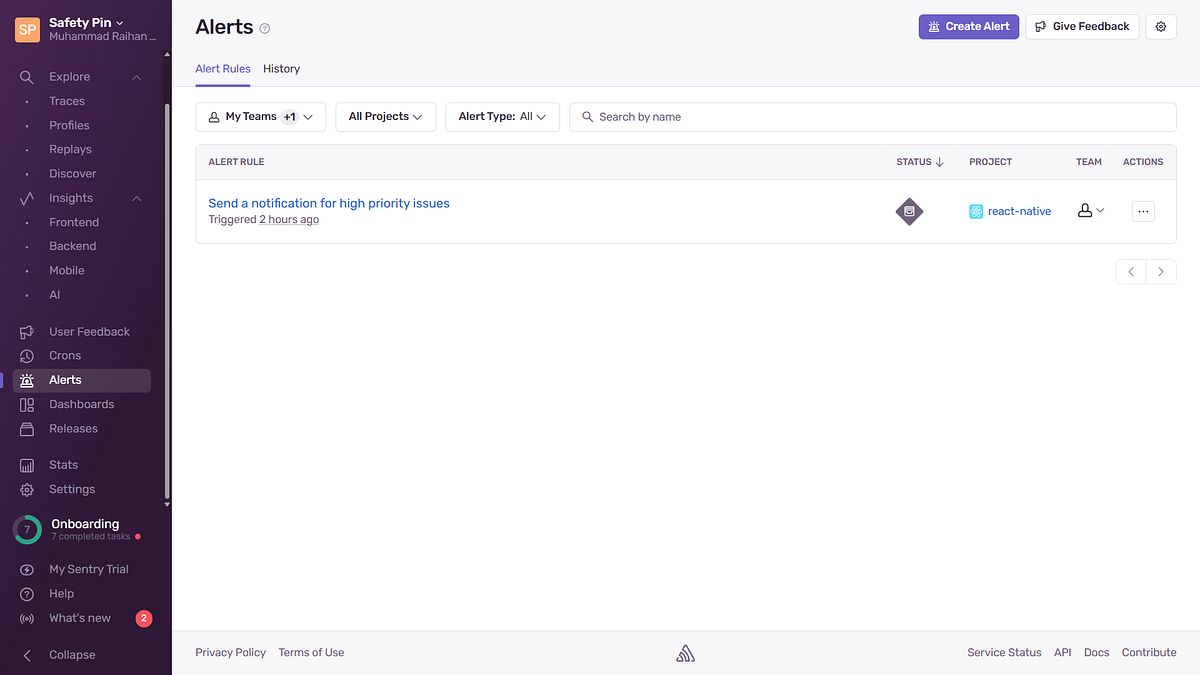Image resolution: width=1200 pixels, height=675 pixels.
Task: Click the triggered status icon in the alert row
Action: tap(909, 211)
